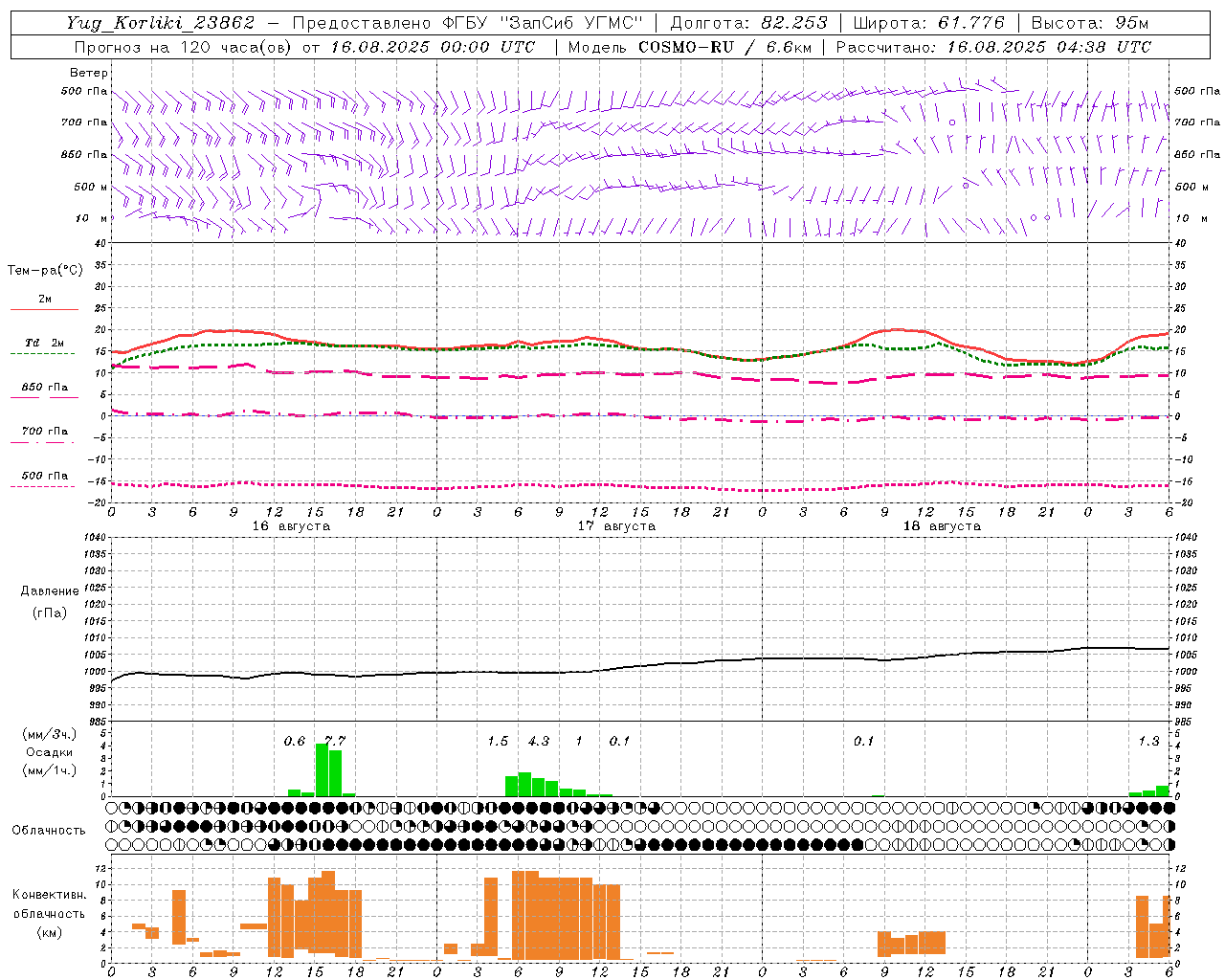Image resolution: width=1225 pixels, height=980 pixels.
Task: Click the (мм/3ч.) precipitation unit label
Action: (49, 734)
